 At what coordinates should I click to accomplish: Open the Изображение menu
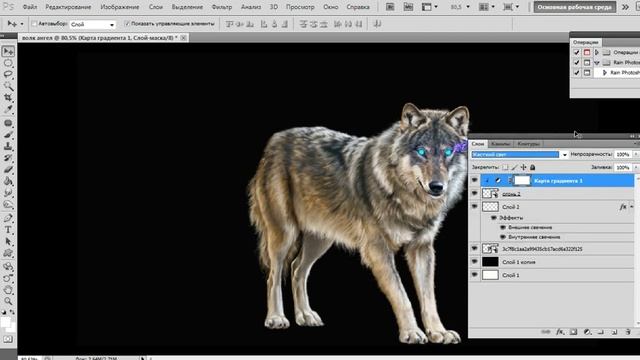coord(120,7)
